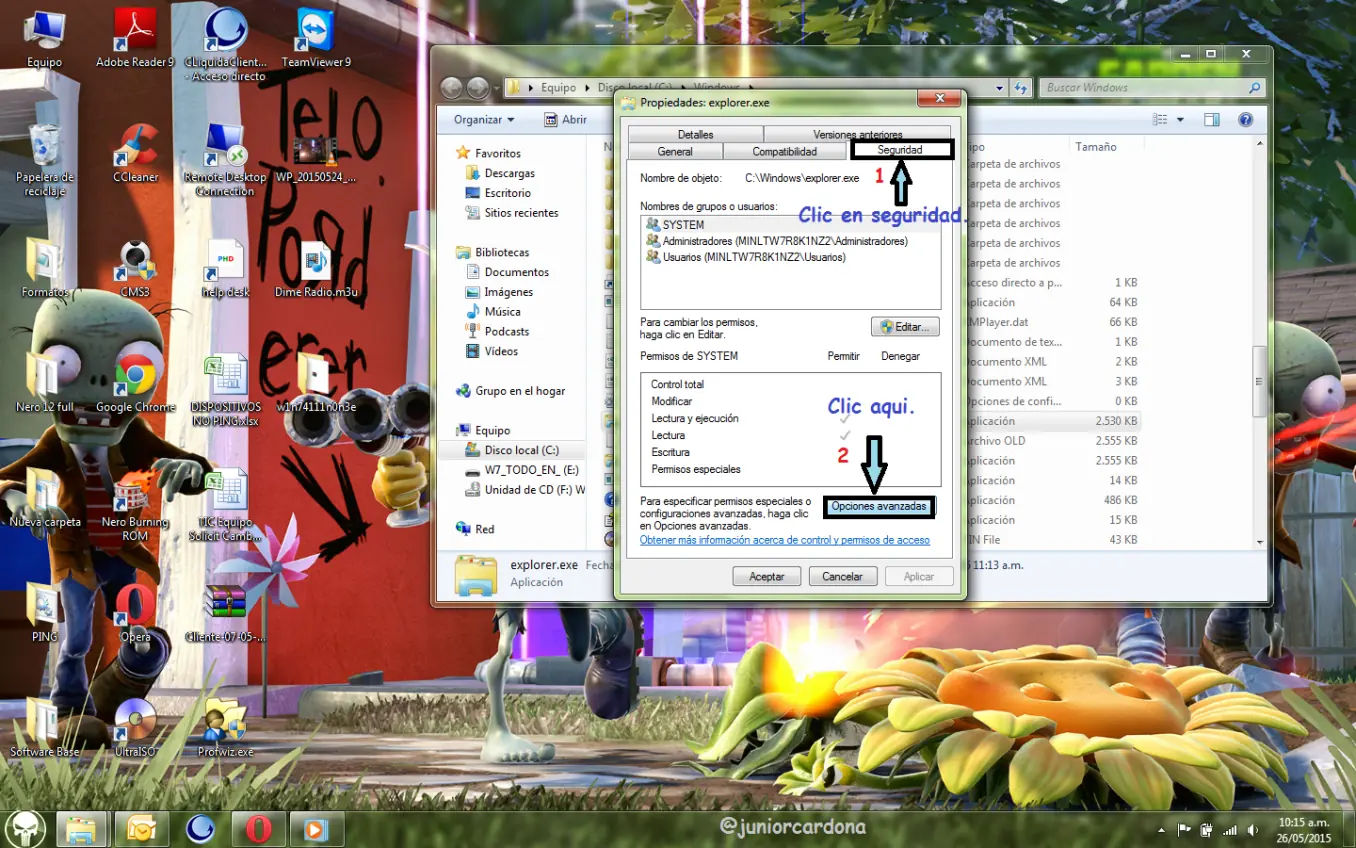Select the CMS3 desktop shortcut
Screen dimensions: 1356x848
135,268
